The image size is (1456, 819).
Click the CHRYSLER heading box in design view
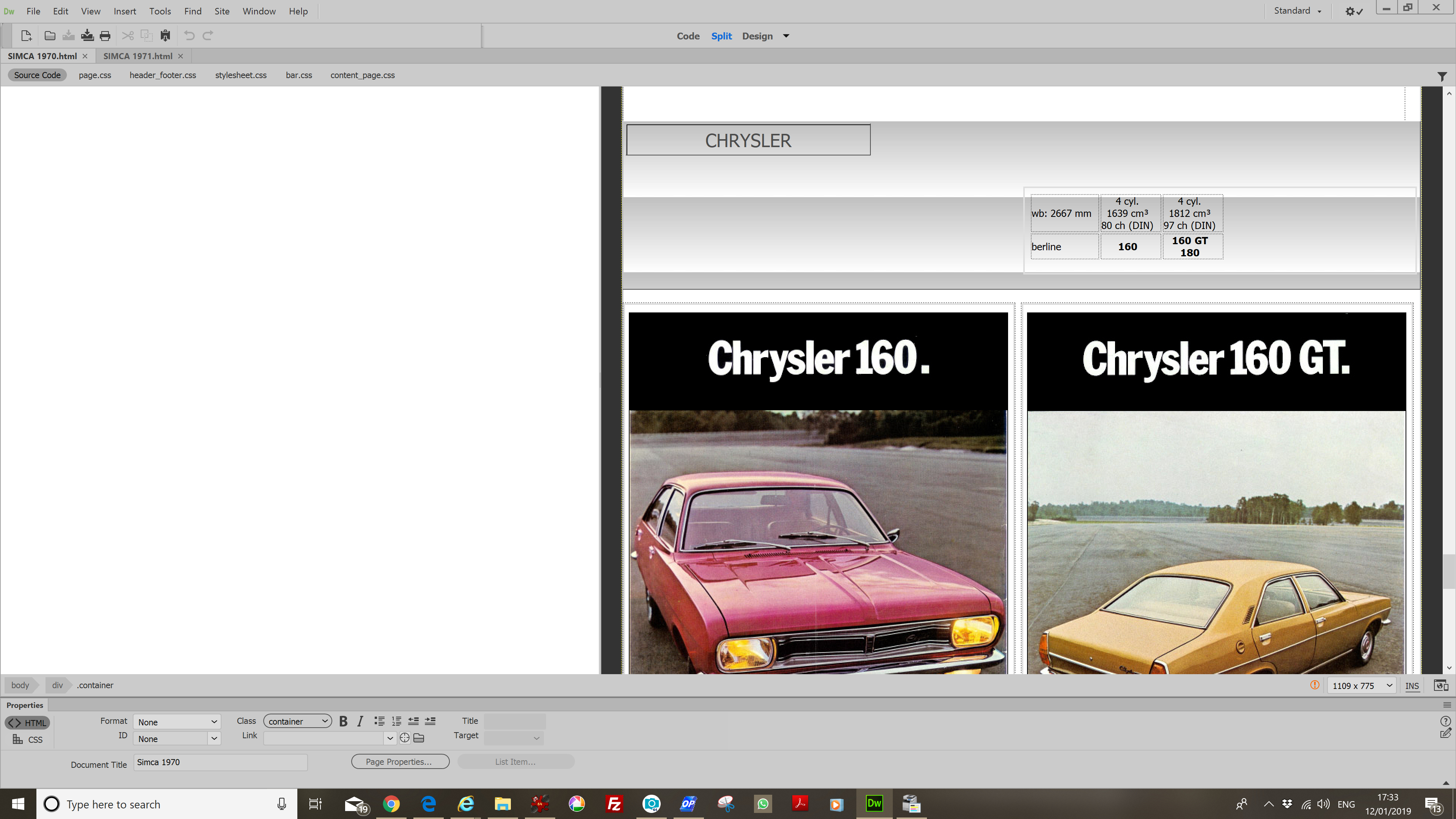tap(748, 140)
